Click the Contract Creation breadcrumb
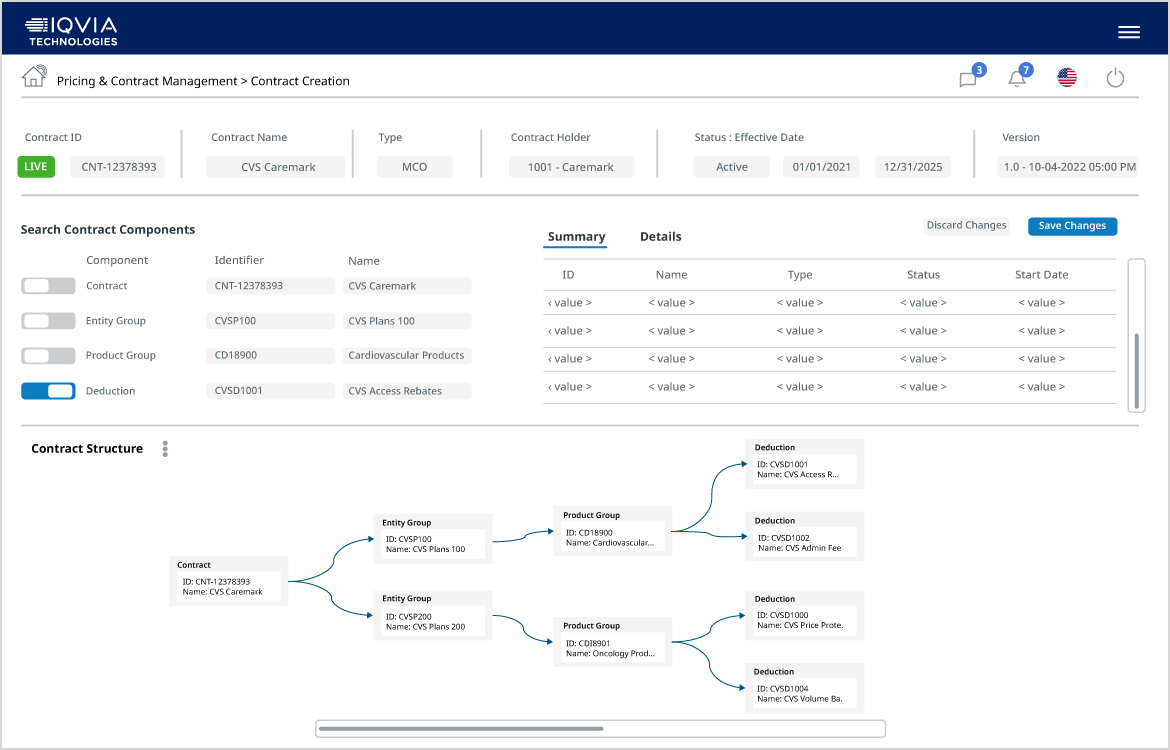The height and width of the screenshot is (750, 1170). (x=300, y=81)
